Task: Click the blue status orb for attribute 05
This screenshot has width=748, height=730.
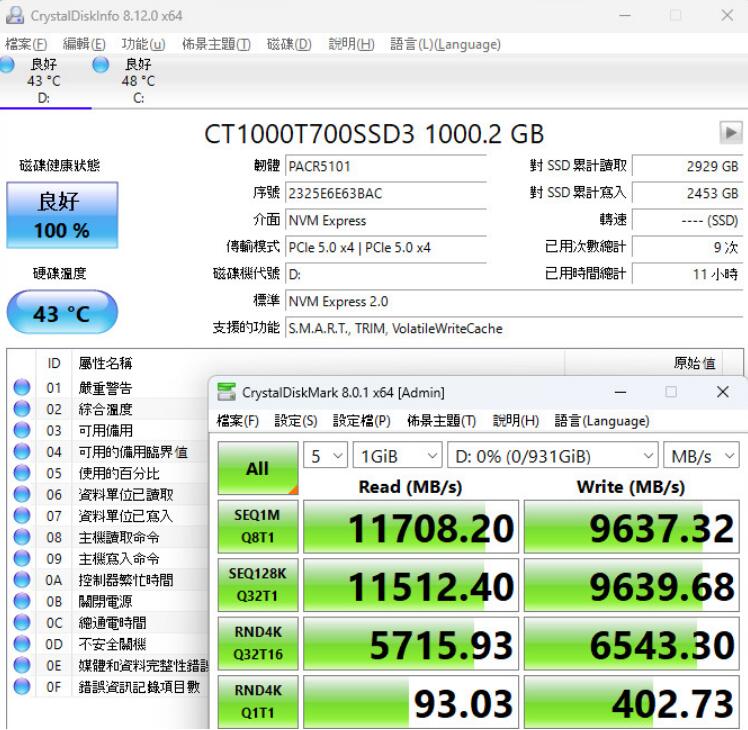Action: 21,473
